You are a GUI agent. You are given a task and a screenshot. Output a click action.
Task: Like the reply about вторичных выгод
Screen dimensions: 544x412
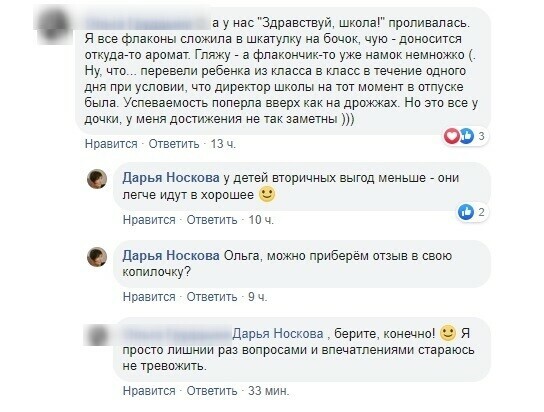[149, 220]
